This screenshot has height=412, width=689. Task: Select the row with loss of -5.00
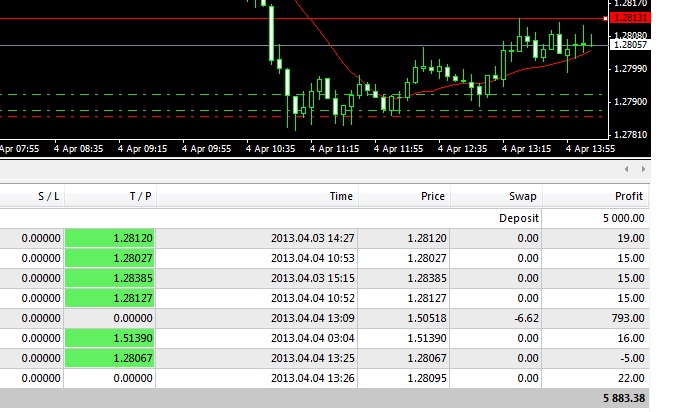click(x=324, y=358)
